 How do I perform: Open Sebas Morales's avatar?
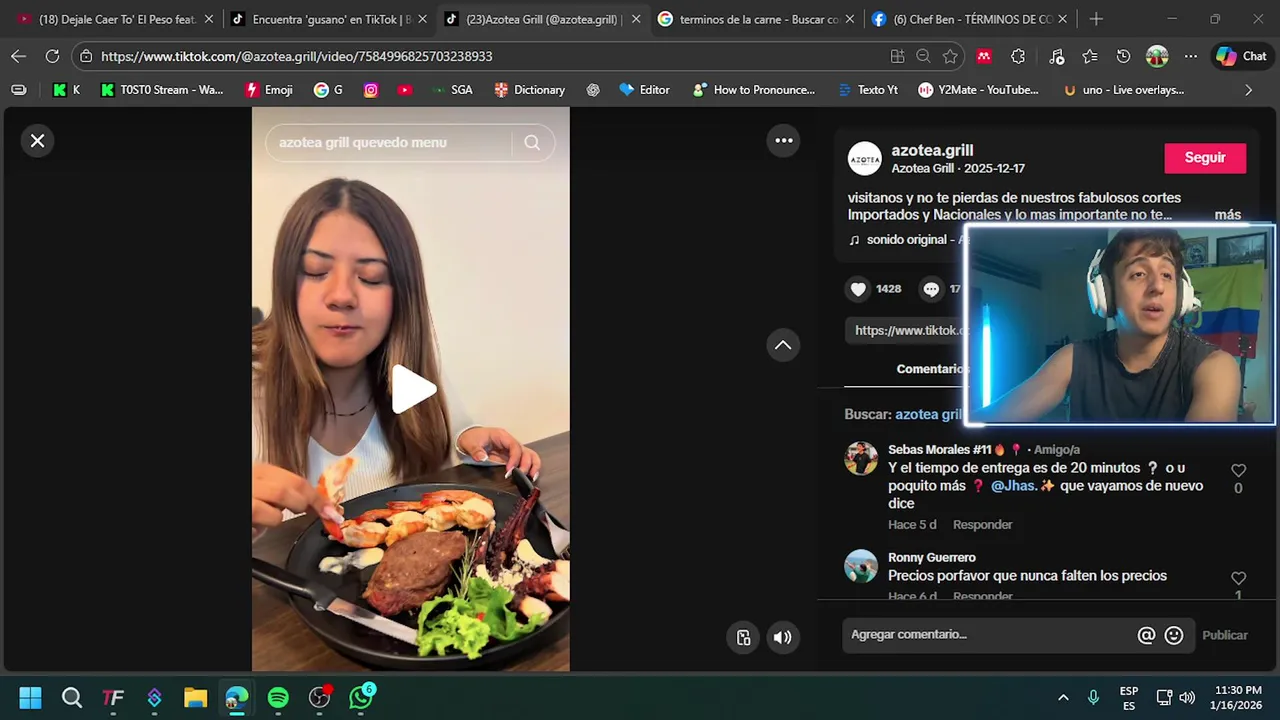pyautogui.click(x=861, y=458)
